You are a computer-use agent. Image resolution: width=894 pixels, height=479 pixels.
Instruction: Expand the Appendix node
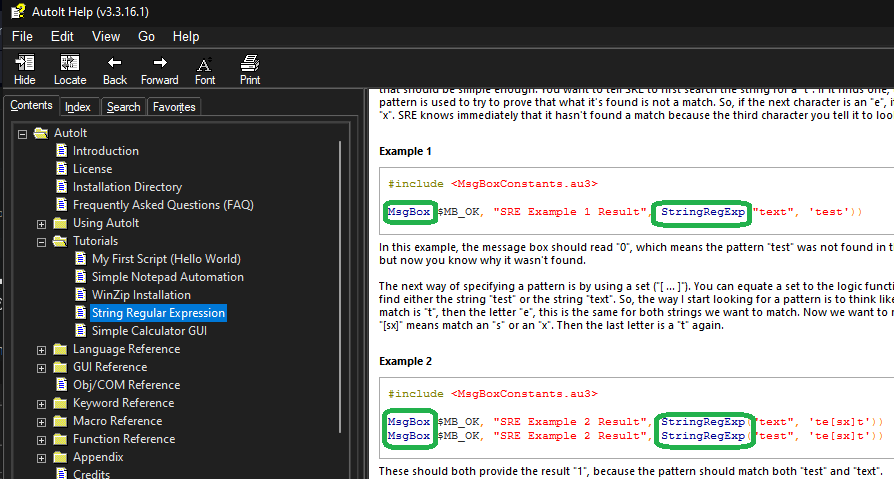[x=42, y=458]
